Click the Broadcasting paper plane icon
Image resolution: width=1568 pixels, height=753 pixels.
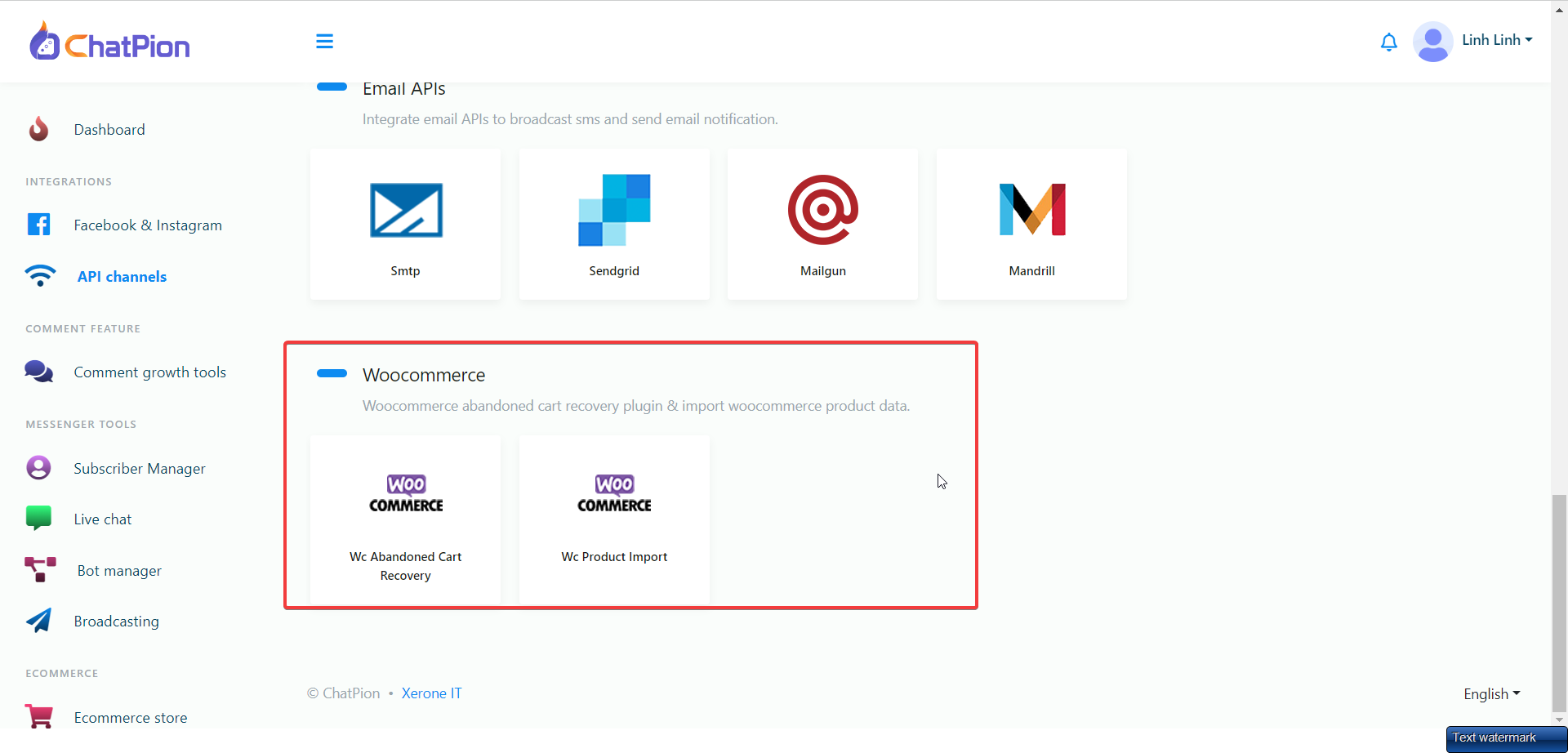coord(38,620)
